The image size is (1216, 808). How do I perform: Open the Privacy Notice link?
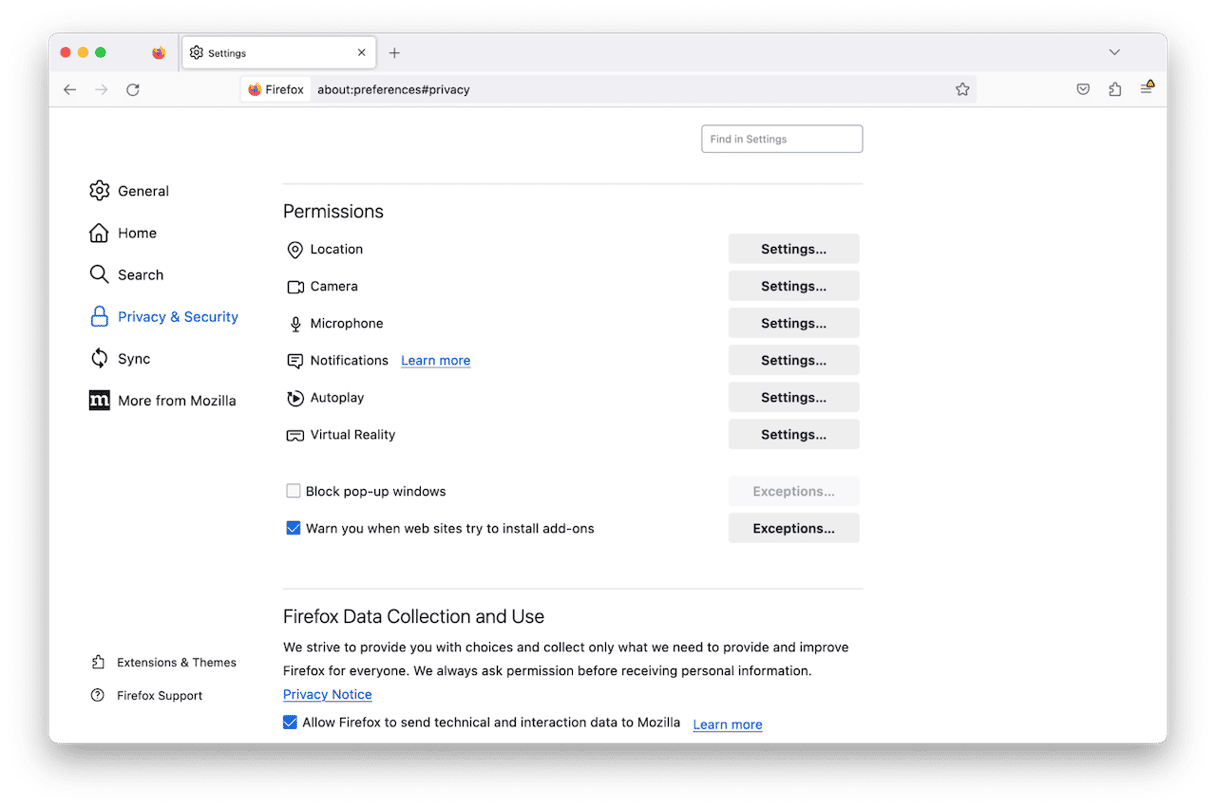coord(327,694)
